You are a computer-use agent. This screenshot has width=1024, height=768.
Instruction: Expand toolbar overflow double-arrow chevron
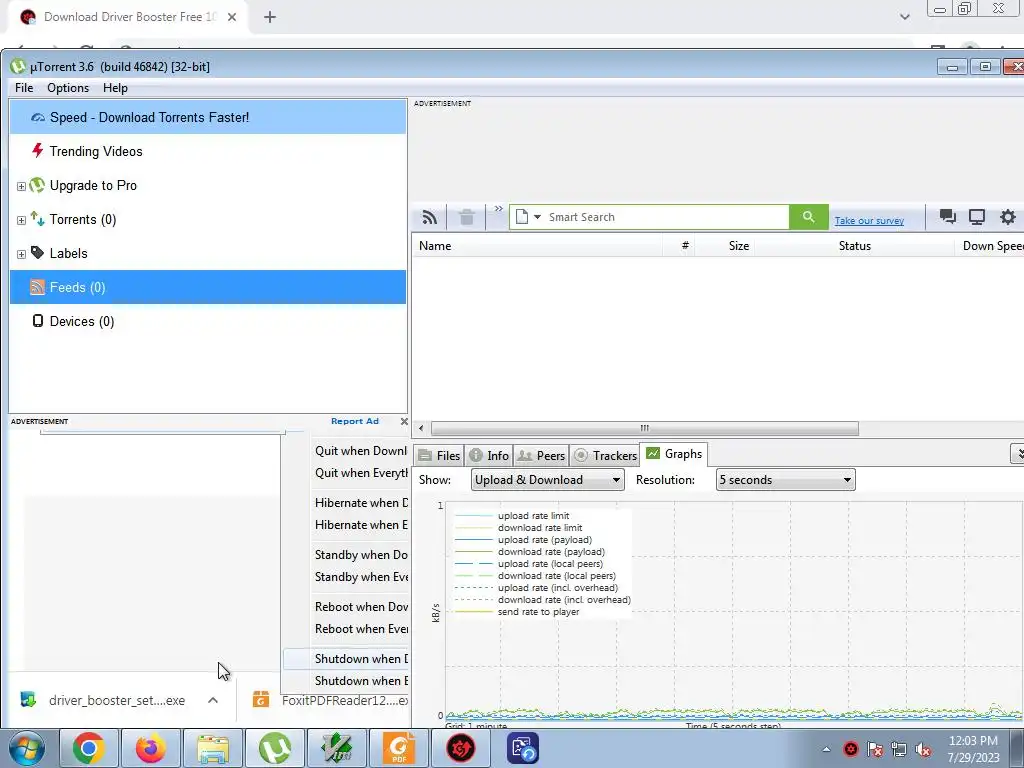[498, 209]
